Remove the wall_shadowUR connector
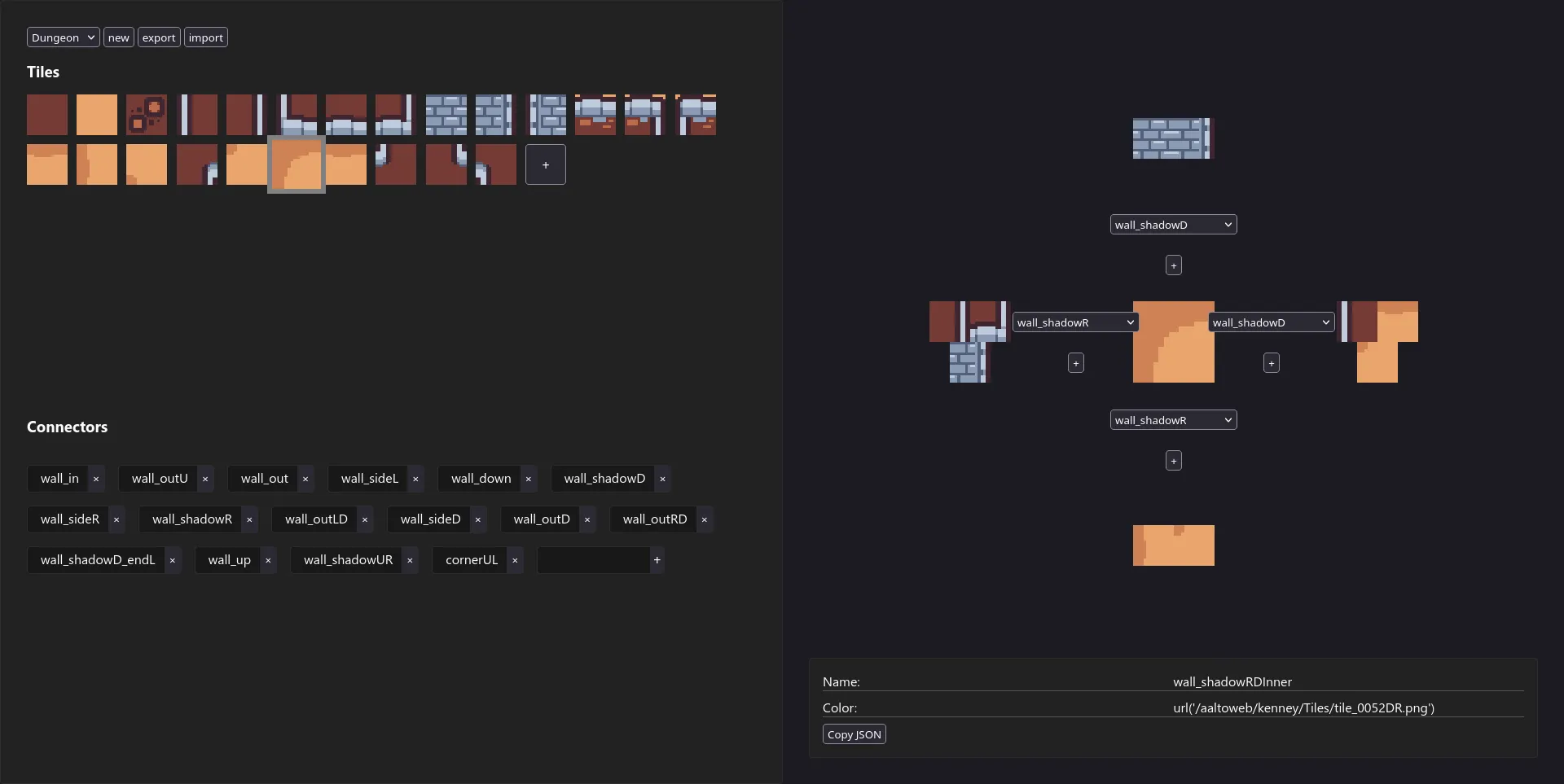 (410, 560)
